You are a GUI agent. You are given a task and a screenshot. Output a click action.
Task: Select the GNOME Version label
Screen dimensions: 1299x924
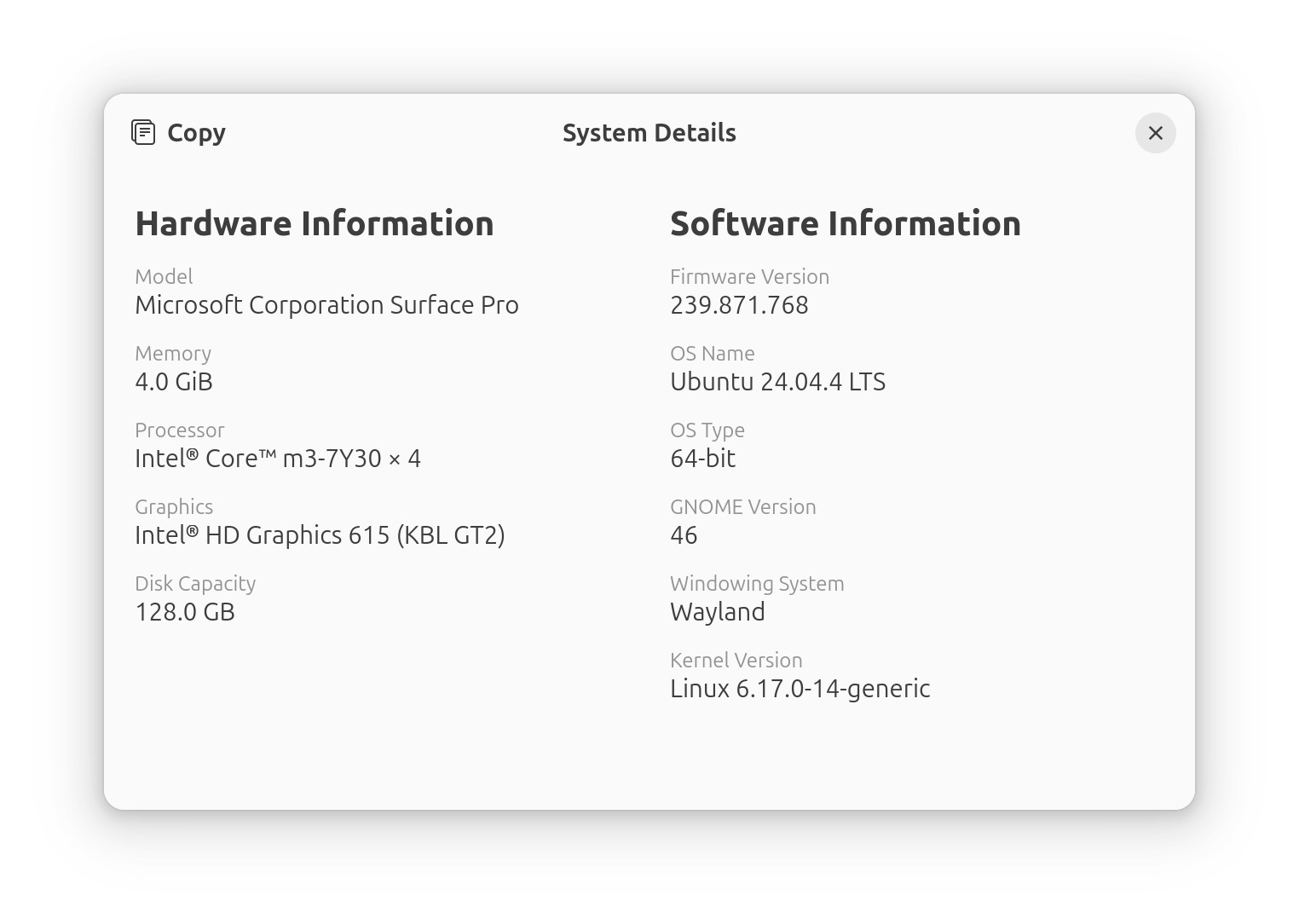743,506
